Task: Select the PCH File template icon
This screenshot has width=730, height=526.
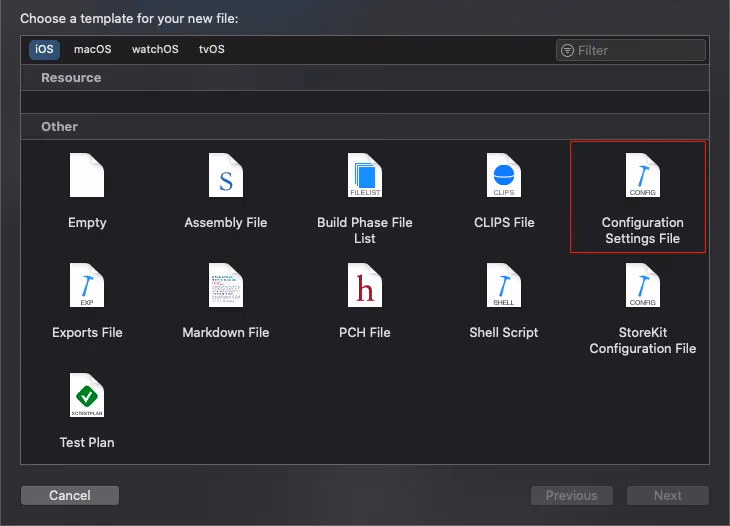Action: pyautogui.click(x=365, y=286)
